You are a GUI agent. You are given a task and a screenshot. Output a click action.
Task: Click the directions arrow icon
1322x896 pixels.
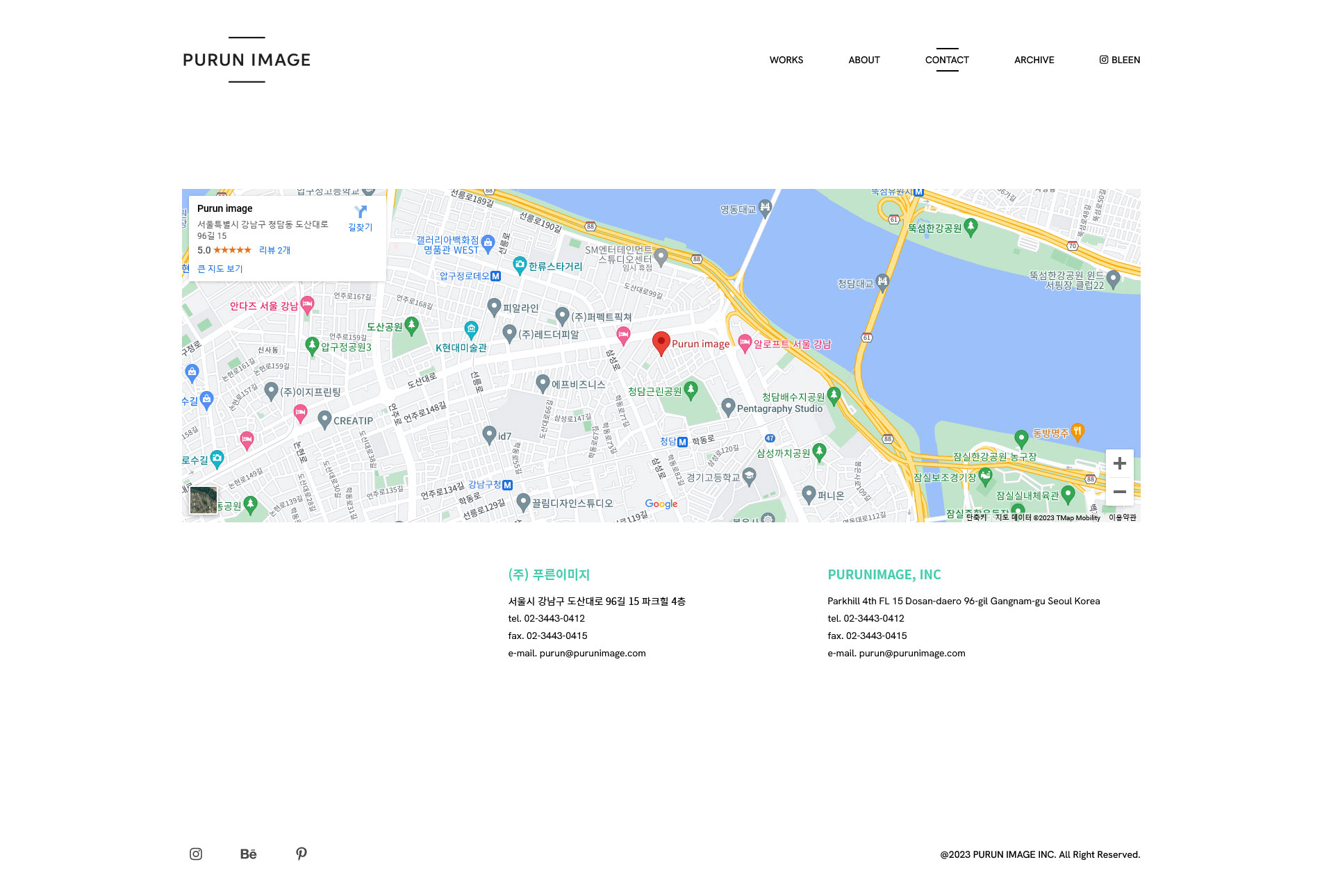361,212
